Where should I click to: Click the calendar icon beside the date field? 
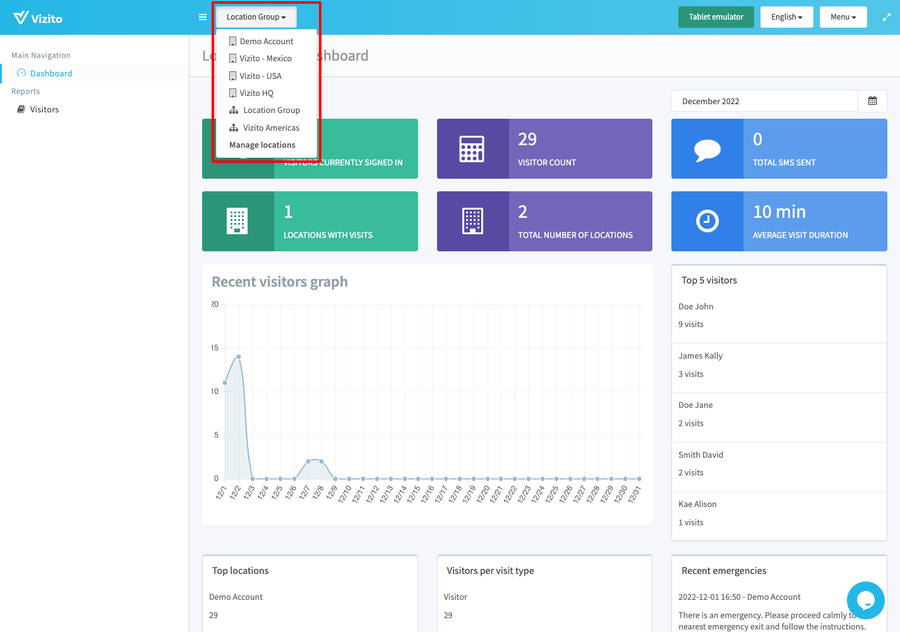pyautogui.click(x=872, y=101)
